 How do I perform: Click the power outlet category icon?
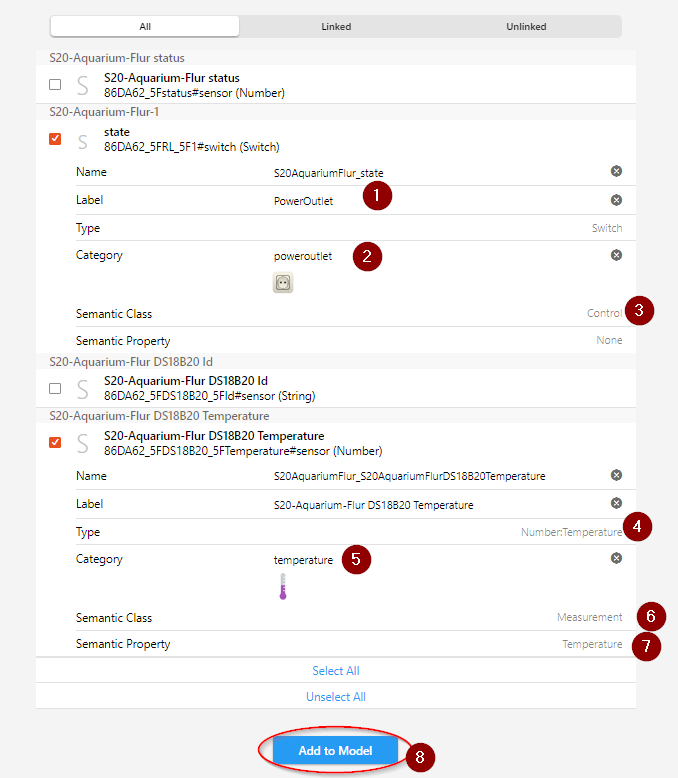283,283
